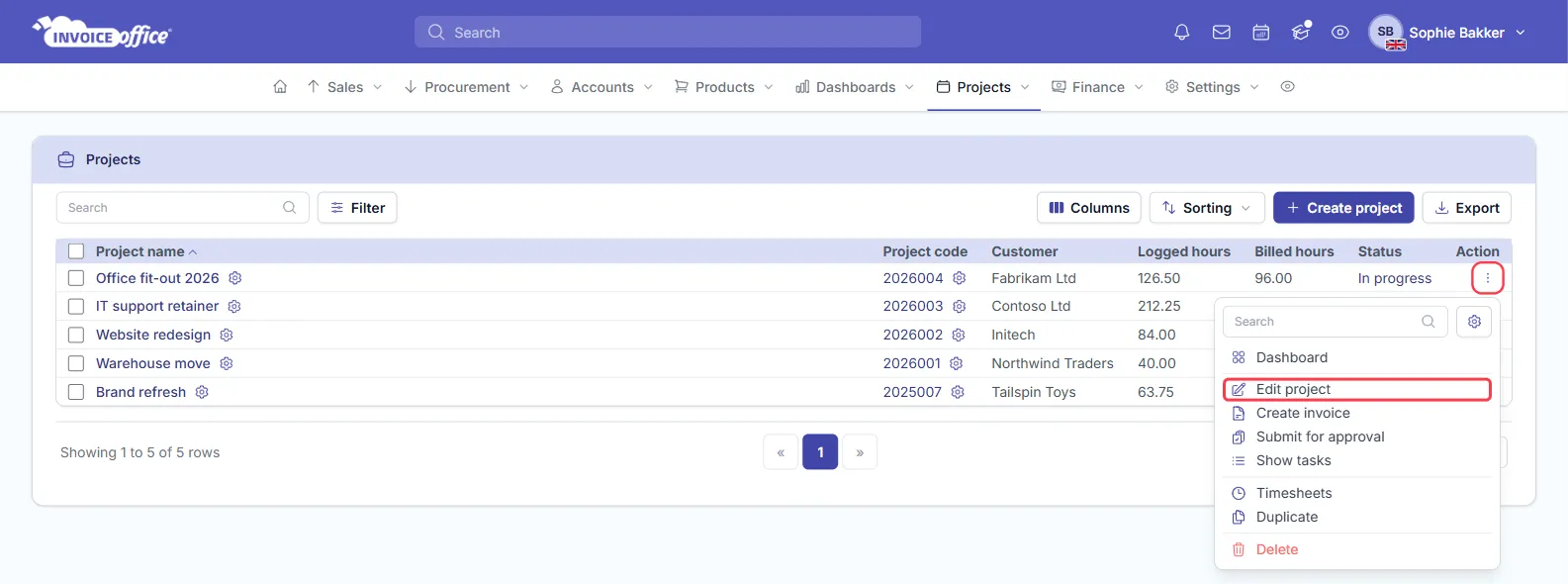The height and width of the screenshot is (584, 1568).
Task: Open the Projects navigation tab
Action: click(983, 87)
